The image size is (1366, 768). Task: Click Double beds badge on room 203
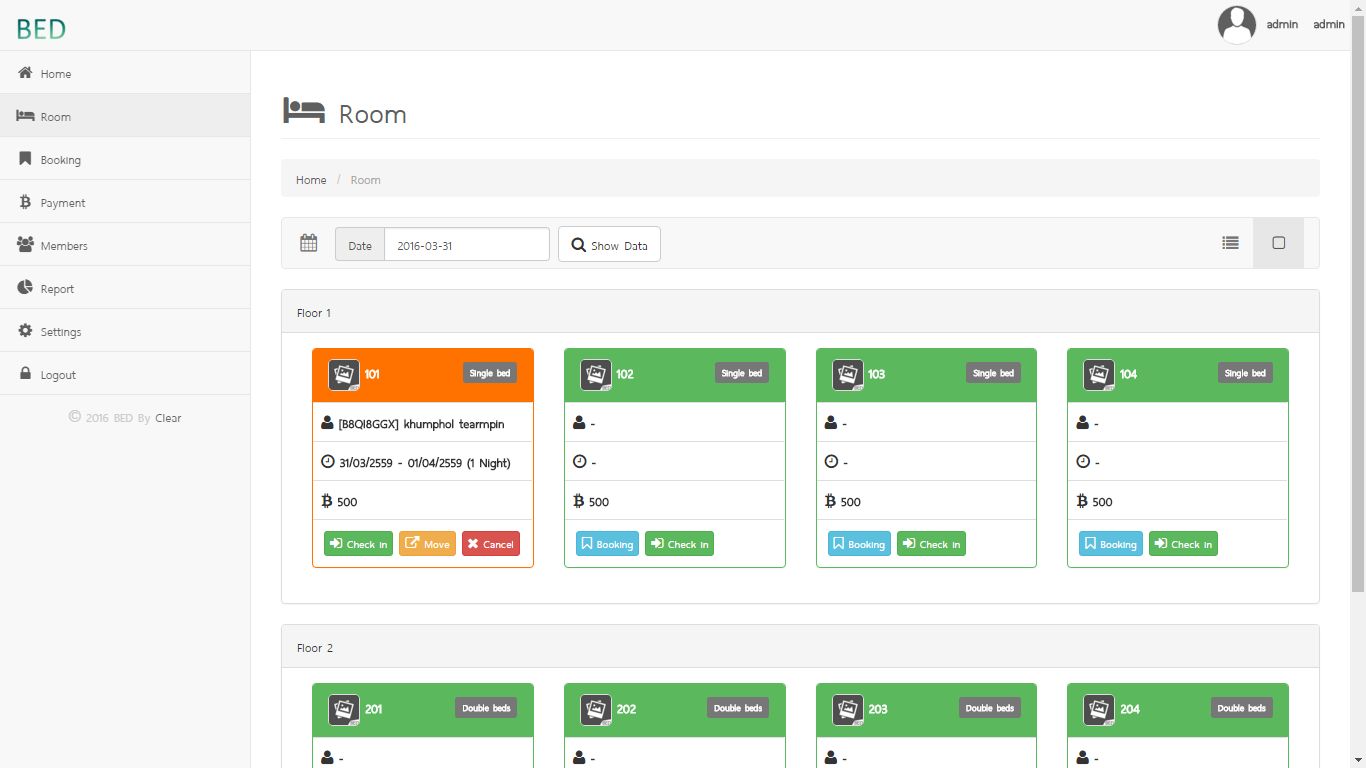[x=990, y=708]
